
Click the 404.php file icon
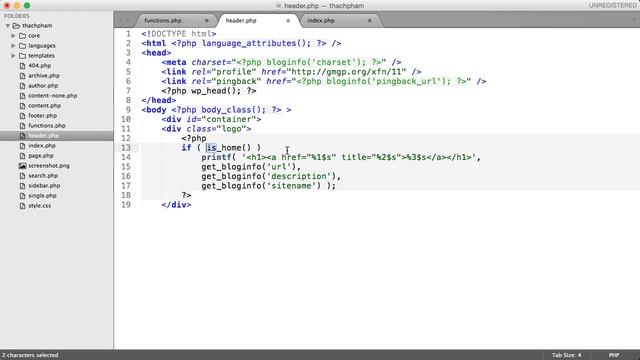(22, 66)
